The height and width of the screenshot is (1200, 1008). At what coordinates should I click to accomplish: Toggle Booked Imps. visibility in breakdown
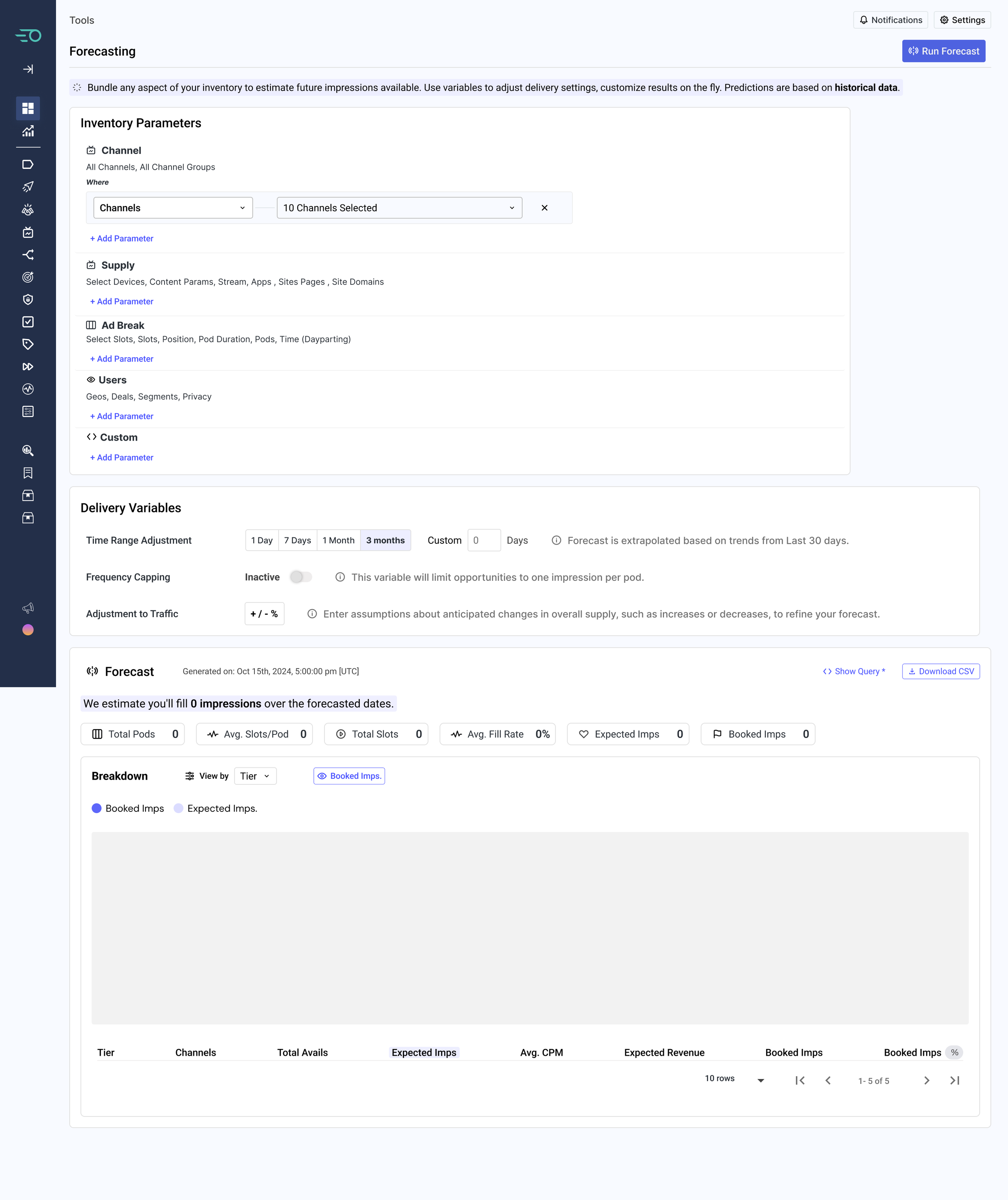pos(349,776)
